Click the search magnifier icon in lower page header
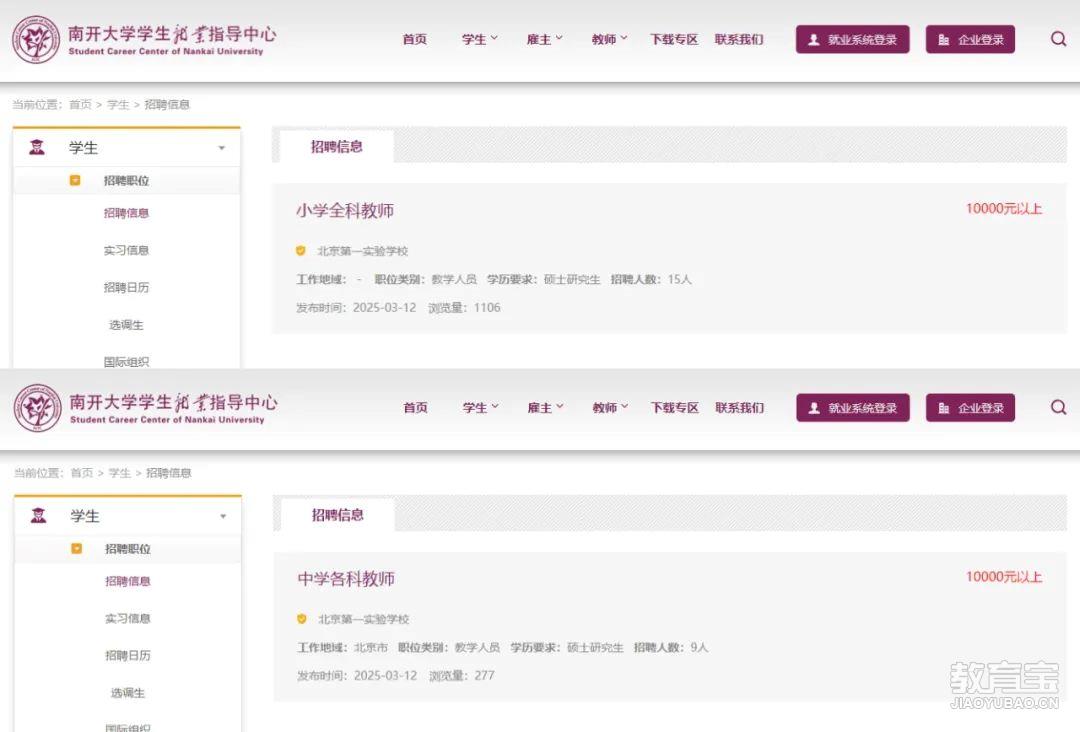The image size is (1080, 732). pyautogui.click(x=1059, y=407)
